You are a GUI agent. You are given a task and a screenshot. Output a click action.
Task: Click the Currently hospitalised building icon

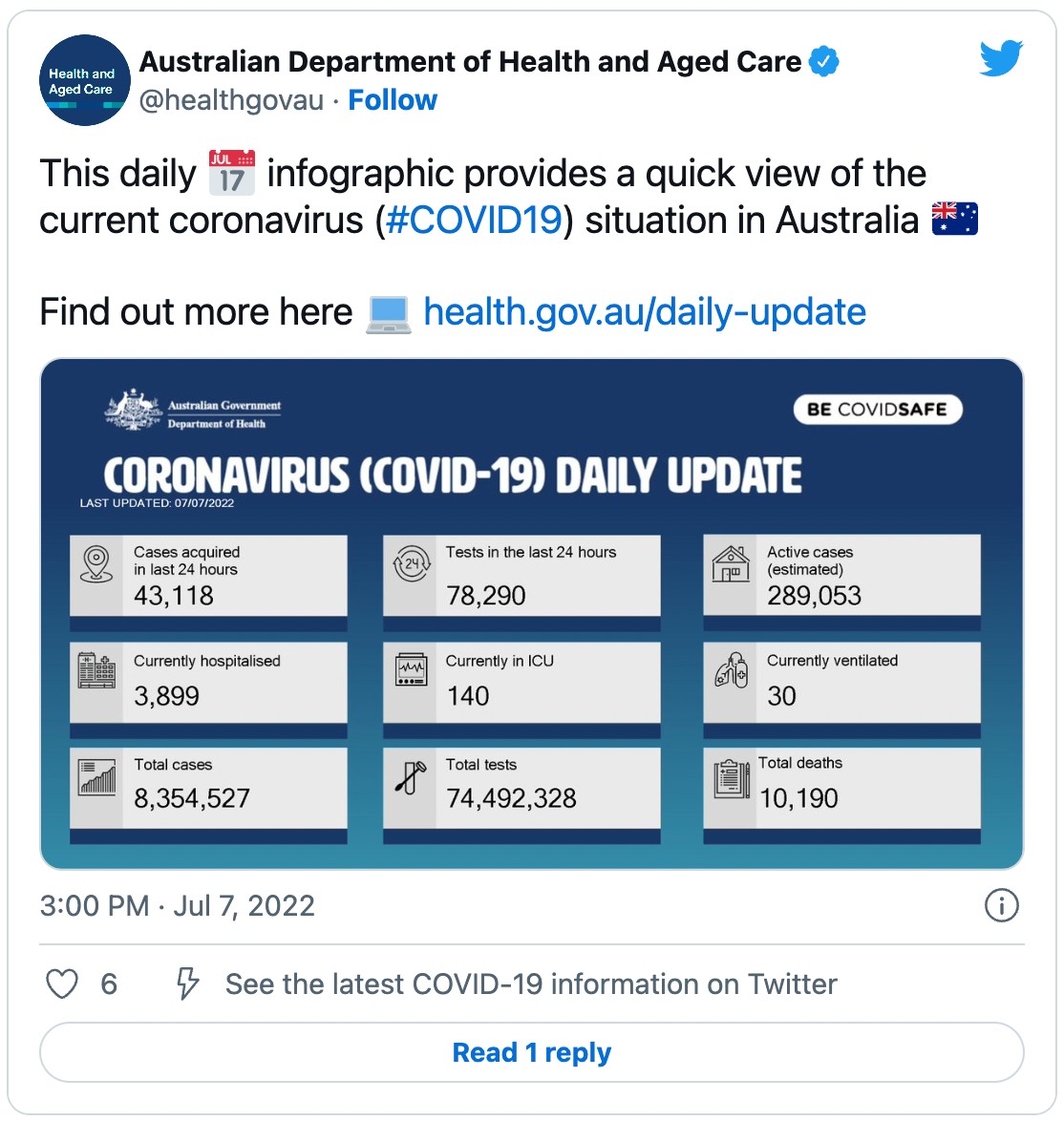point(96,671)
